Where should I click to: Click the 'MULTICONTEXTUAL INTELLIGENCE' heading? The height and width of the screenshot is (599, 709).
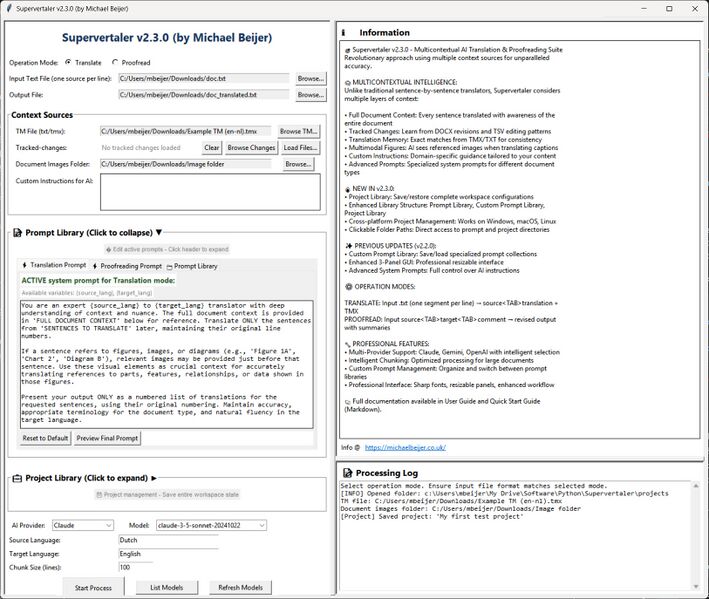[x=405, y=82]
